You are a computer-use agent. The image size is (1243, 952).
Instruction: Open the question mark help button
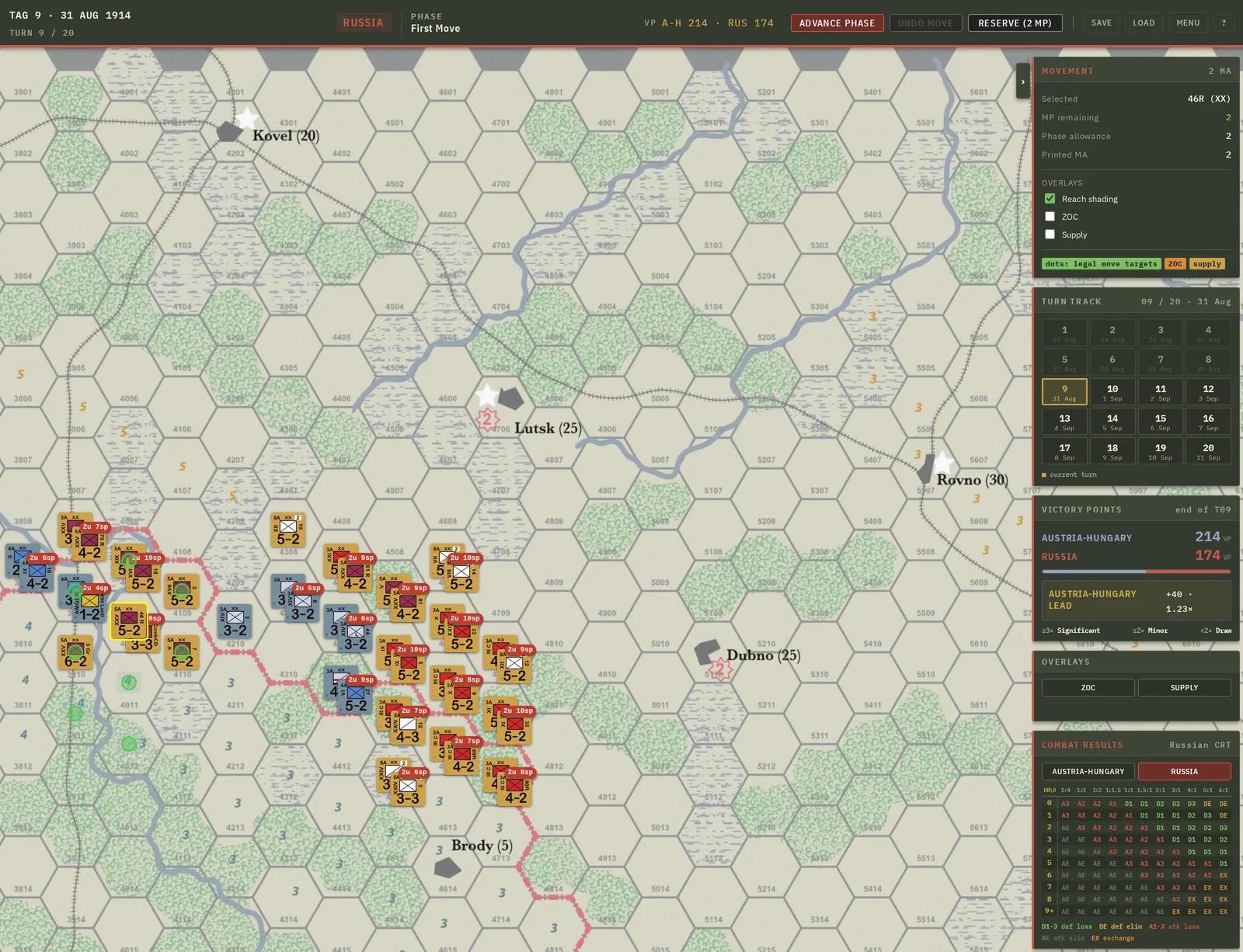coord(1224,23)
